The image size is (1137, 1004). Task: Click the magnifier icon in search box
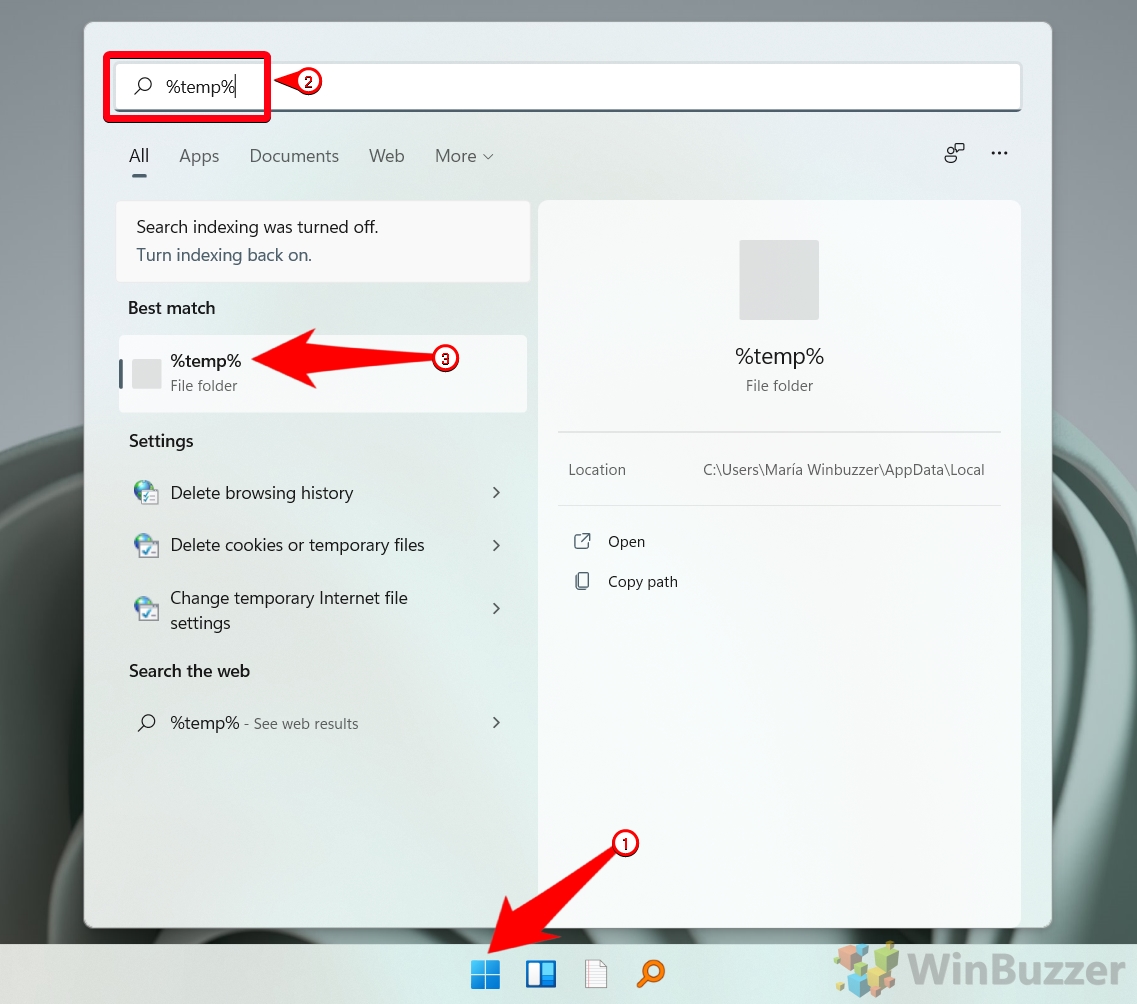(144, 86)
